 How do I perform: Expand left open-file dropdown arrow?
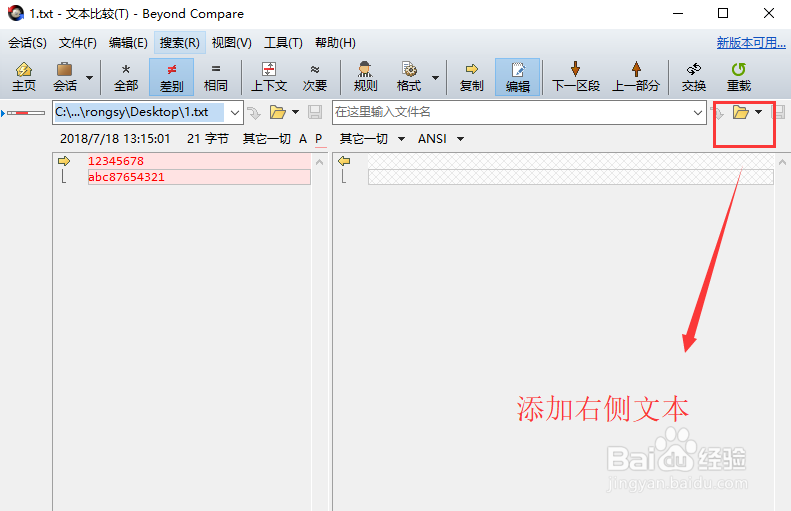[x=296, y=112]
